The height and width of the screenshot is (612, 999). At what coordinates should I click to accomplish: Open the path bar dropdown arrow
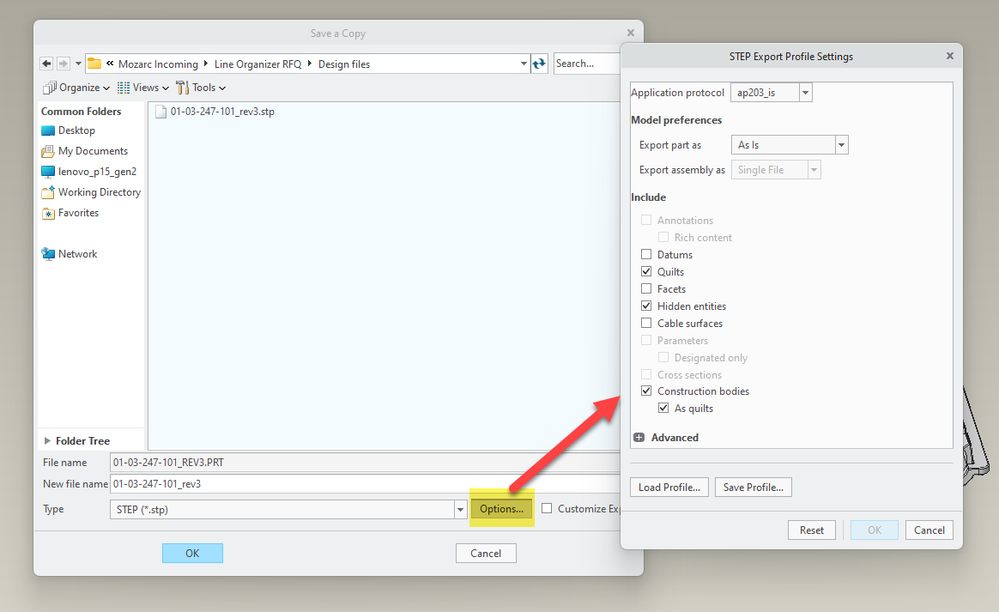(524, 64)
